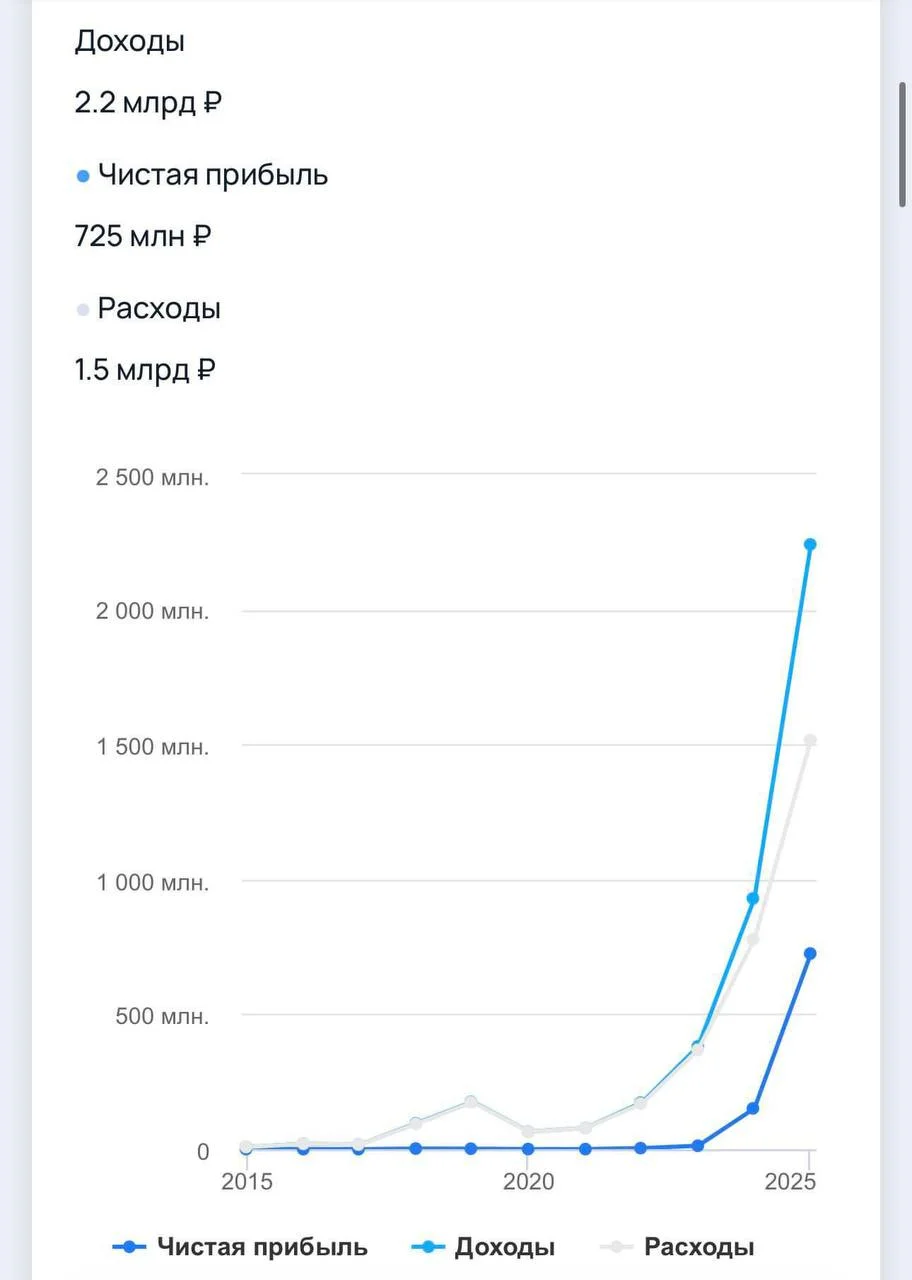Click the blue dot beside Чистая прибыль heading
Screen dimensions: 912x1280
pyautogui.click(x=83, y=176)
